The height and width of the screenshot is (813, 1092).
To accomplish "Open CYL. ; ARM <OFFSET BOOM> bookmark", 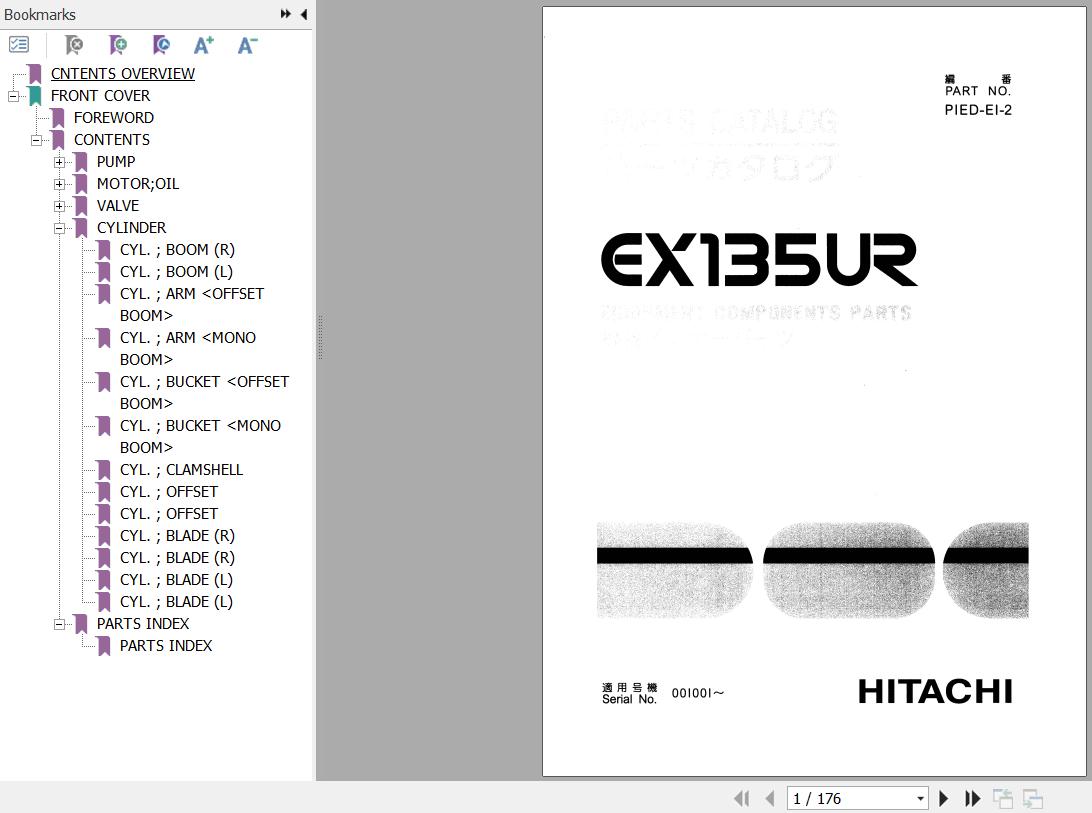I will pos(192,304).
